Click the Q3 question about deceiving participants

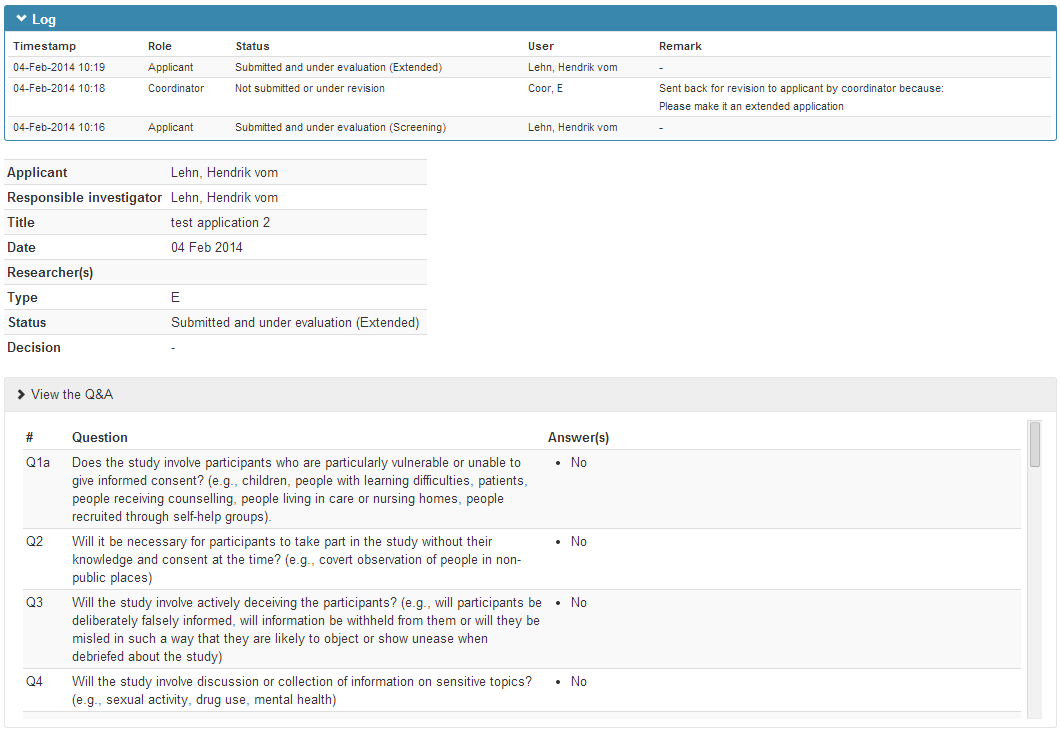point(307,629)
